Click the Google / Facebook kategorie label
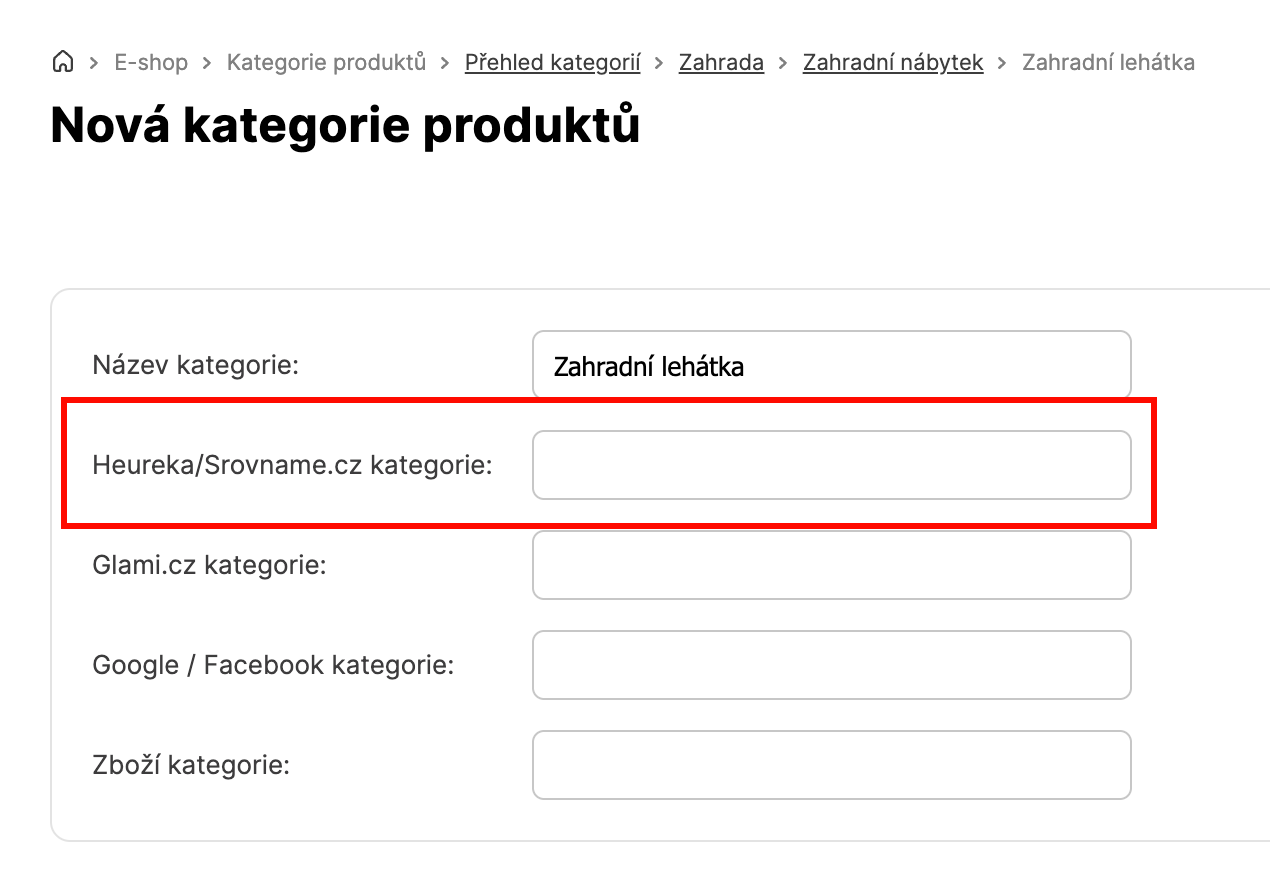Image resolution: width=1270 pixels, height=896 pixels. (x=273, y=665)
